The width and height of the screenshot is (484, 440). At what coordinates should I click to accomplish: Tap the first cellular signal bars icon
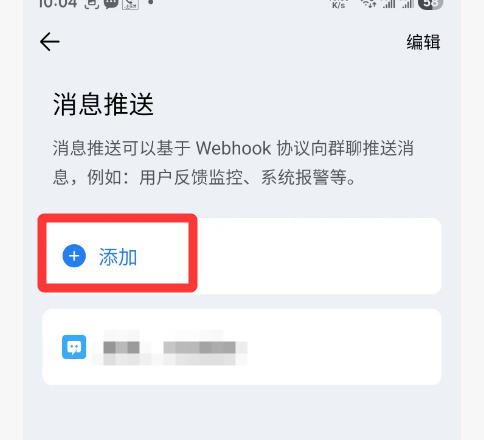point(389,3)
